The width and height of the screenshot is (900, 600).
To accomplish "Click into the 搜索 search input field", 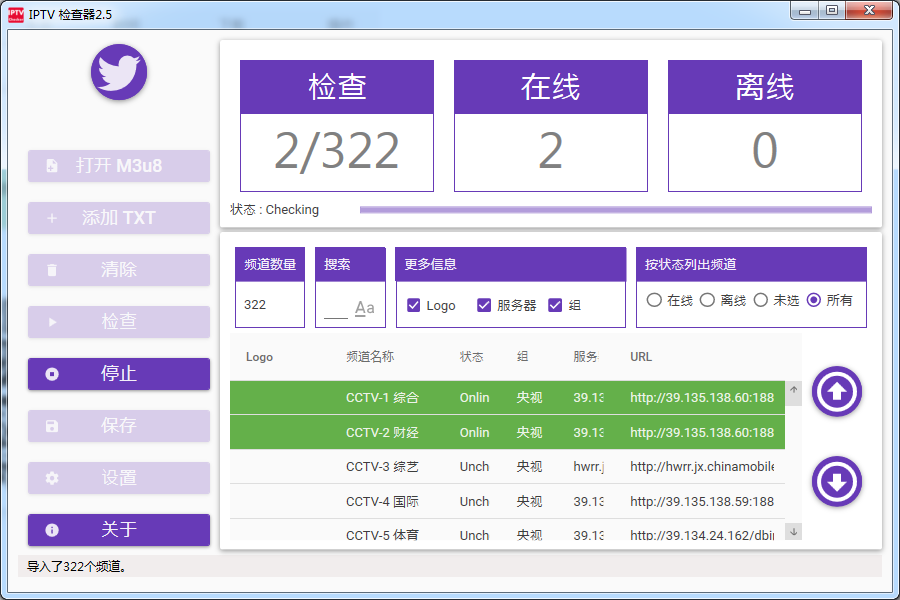I will pos(336,306).
